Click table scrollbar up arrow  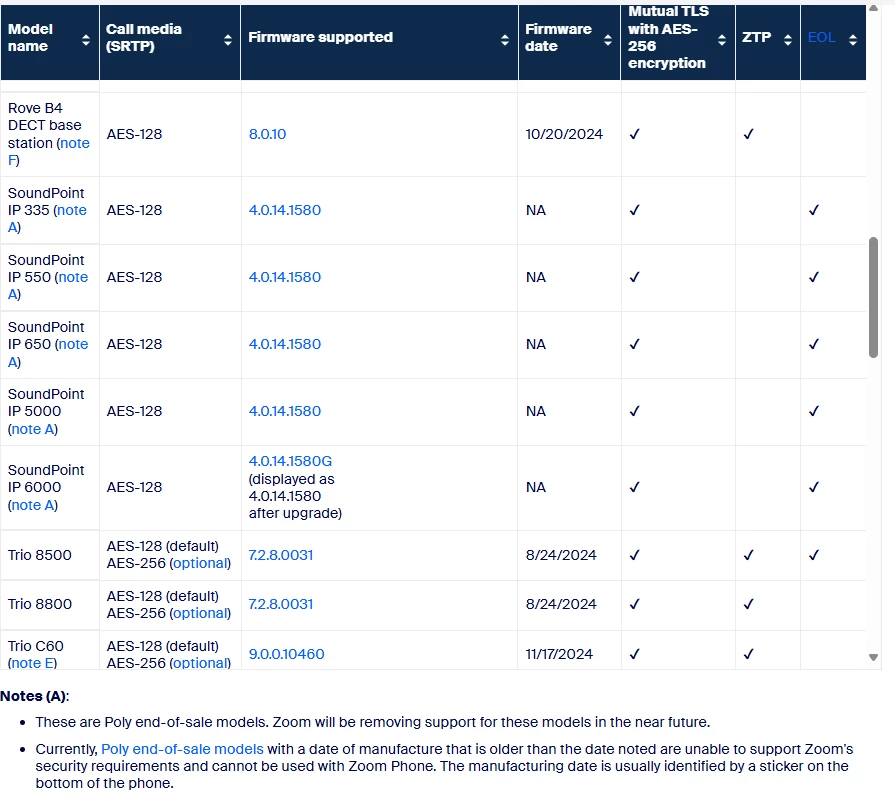pyautogui.click(x=873, y=8)
